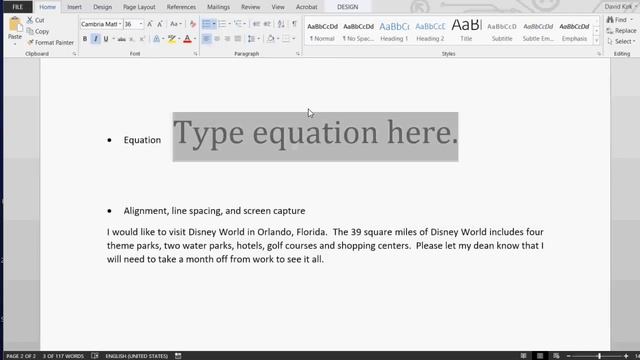640x360 pixels.
Task: Switch to the Insert ribbon tab
Action: click(x=74, y=7)
